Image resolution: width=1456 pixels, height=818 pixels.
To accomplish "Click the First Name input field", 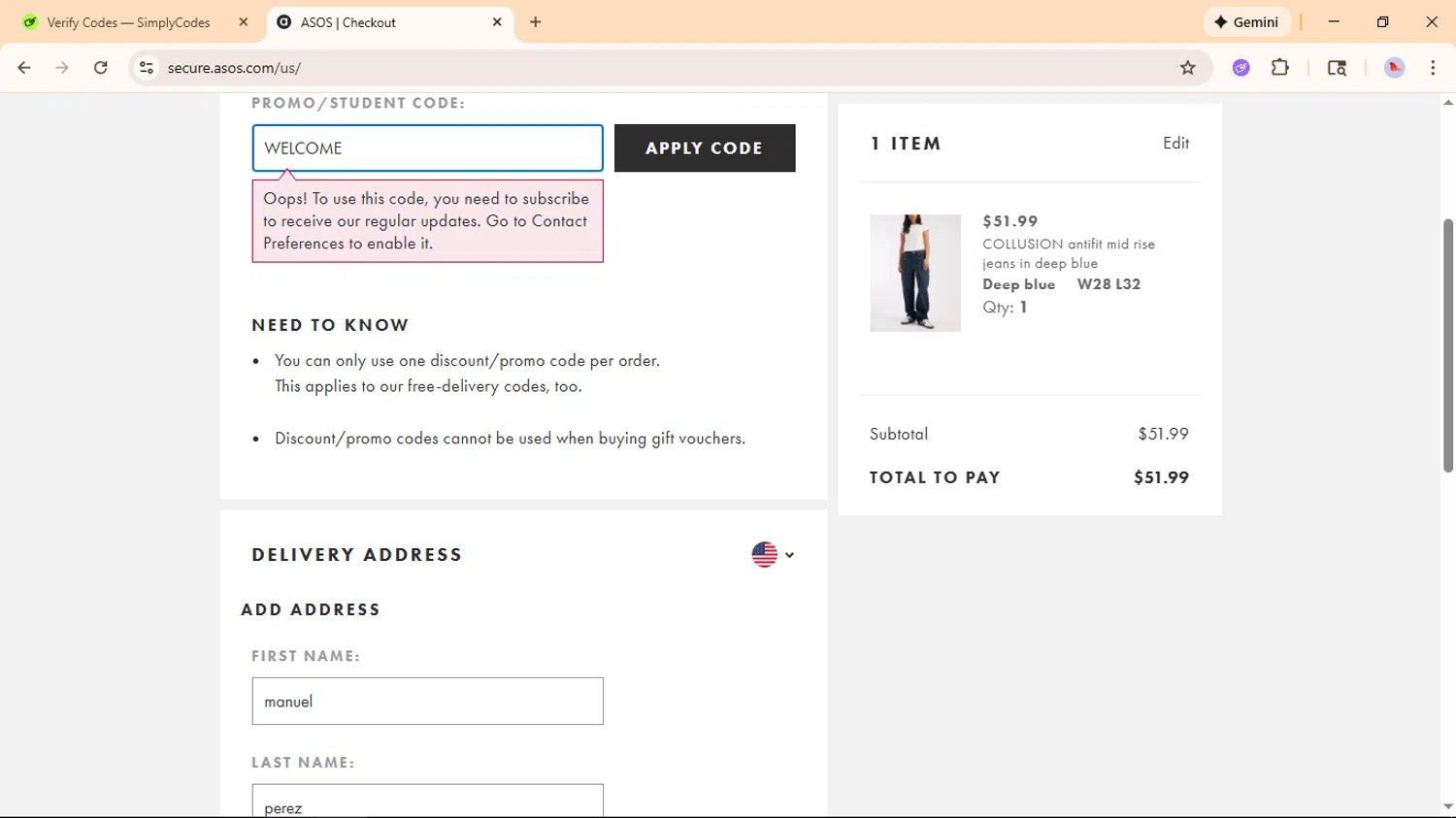I will pyautogui.click(x=427, y=702).
